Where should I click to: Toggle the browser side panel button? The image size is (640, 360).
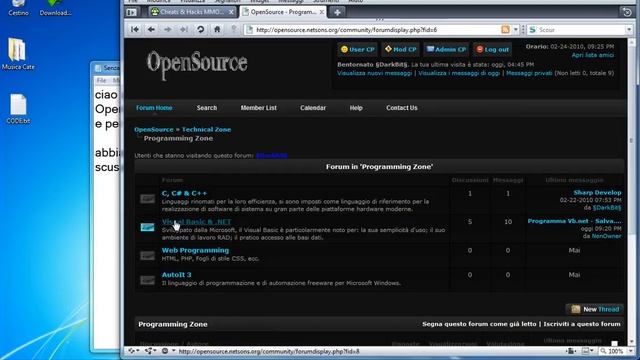tap(131, 12)
